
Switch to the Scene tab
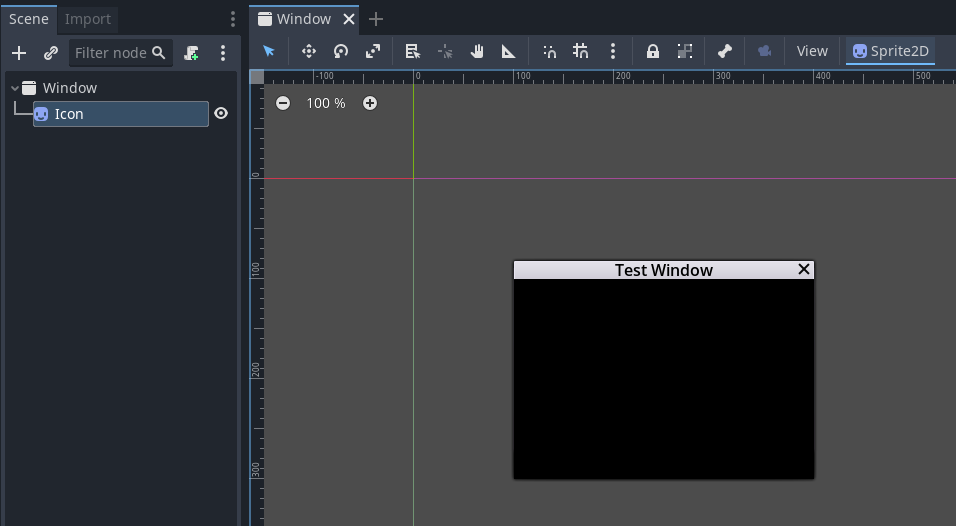click(x=29, y=19)
